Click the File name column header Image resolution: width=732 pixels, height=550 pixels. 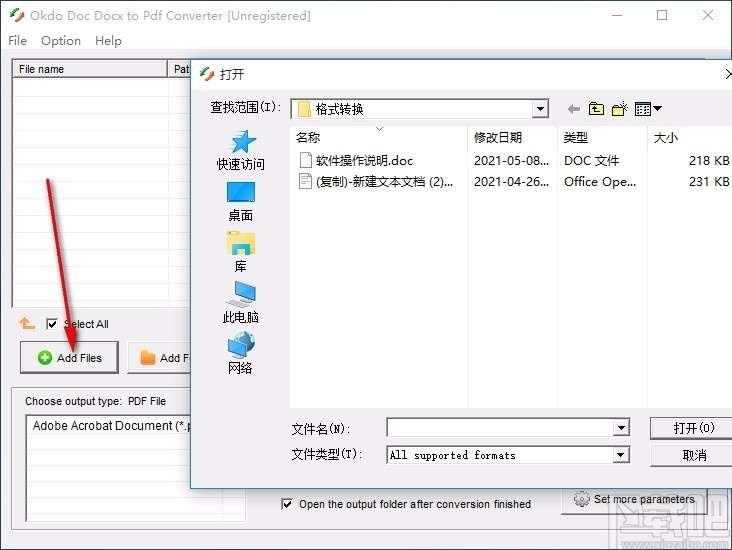pyautogui.click(x=90, y=69)
